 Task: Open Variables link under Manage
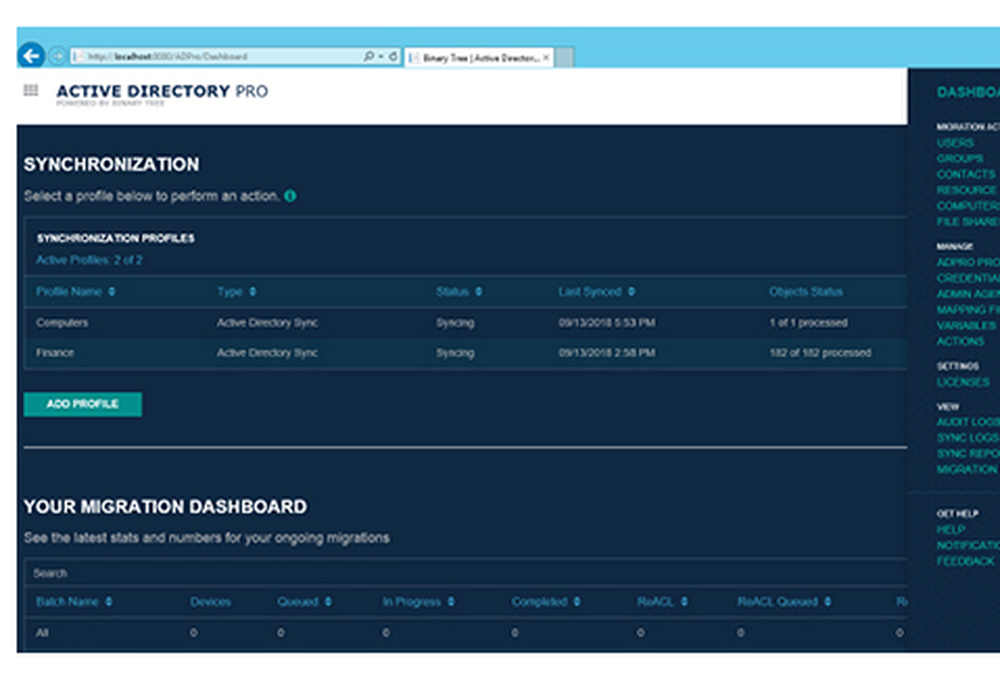point(966,325)
